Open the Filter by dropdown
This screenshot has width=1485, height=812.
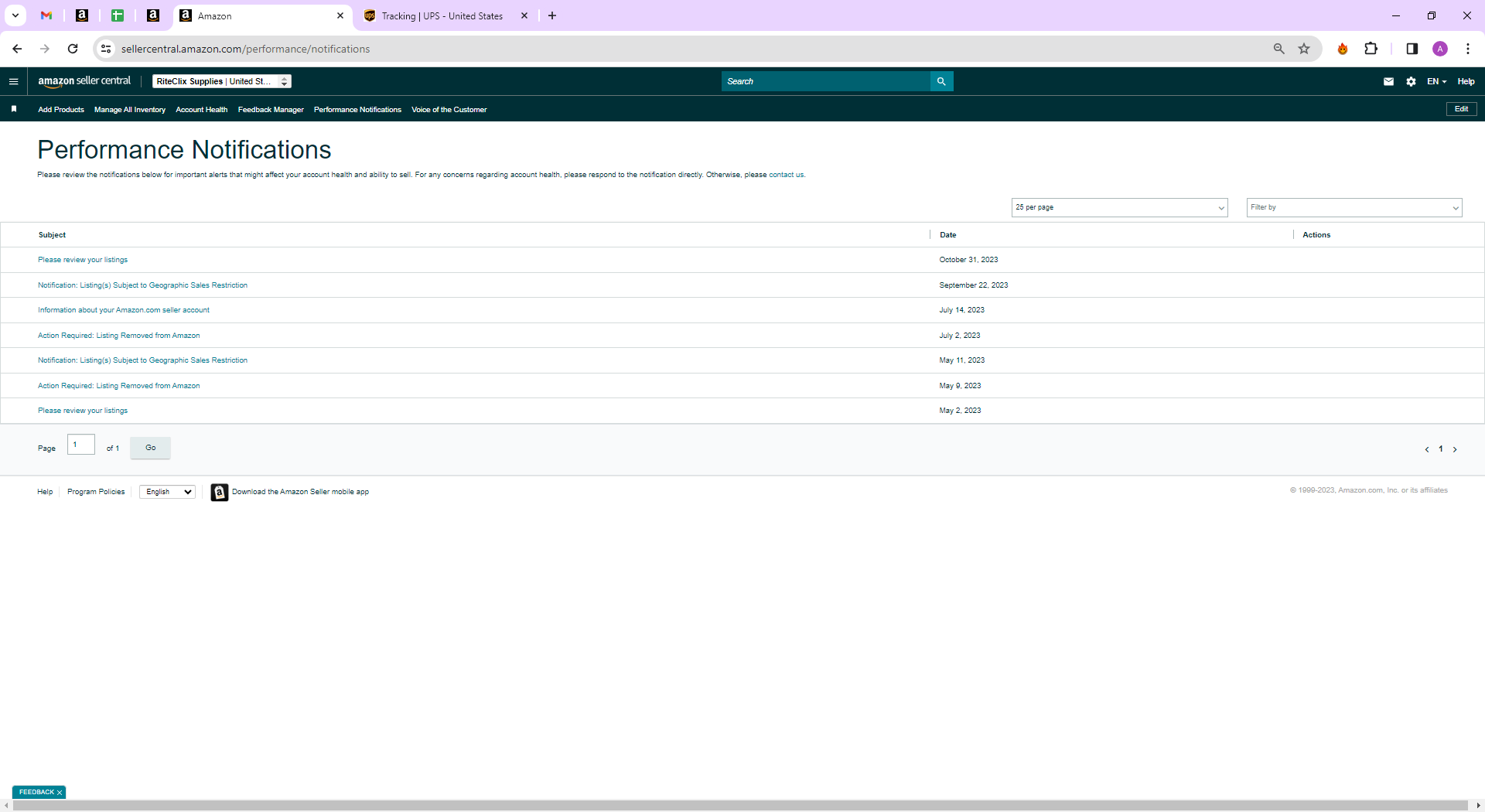(x=1354, y=207)
